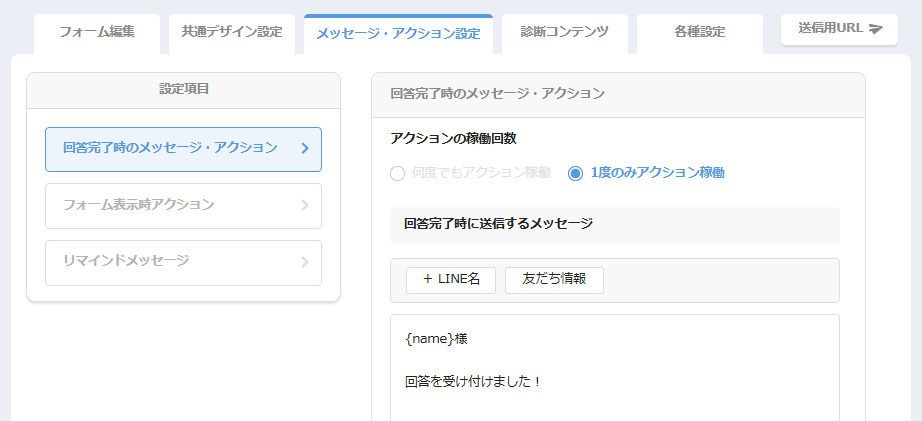
Task: Open the 各種設定 tab
Action: (700, 34)
